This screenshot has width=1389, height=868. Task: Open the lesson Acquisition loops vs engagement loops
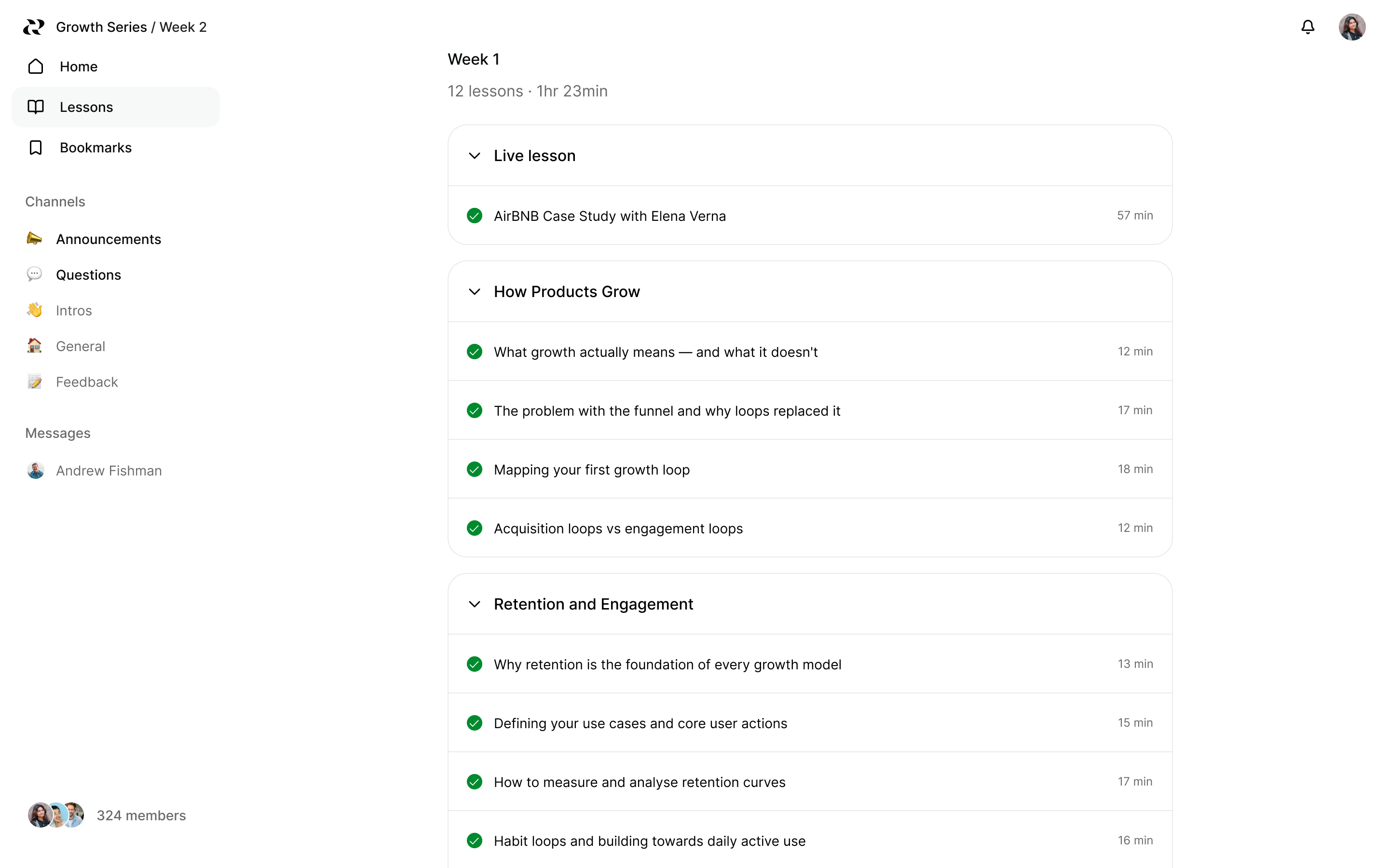(x=618, y=528)
